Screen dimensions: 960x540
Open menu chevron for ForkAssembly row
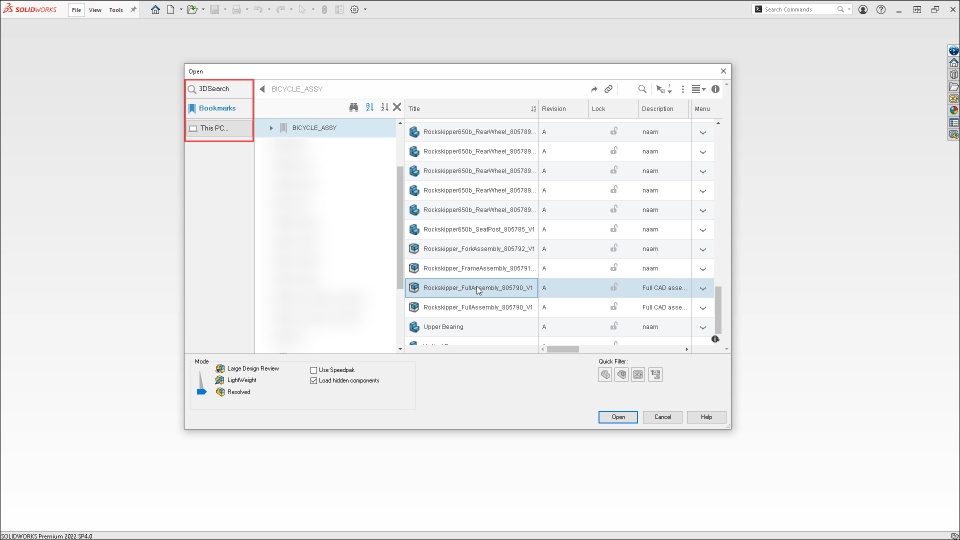coord(703,249)
